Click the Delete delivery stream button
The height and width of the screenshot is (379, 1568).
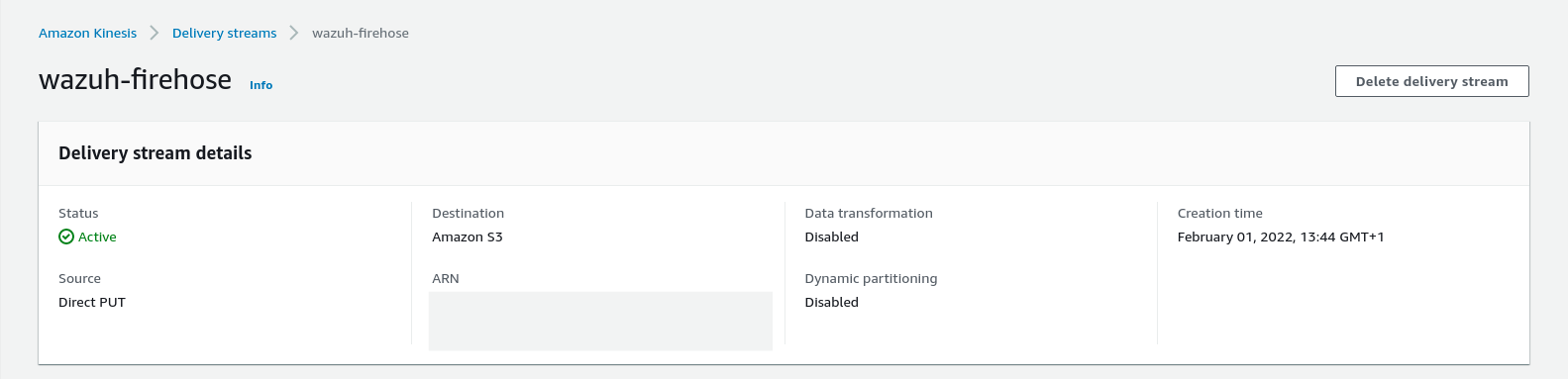tap(1431, 81)
